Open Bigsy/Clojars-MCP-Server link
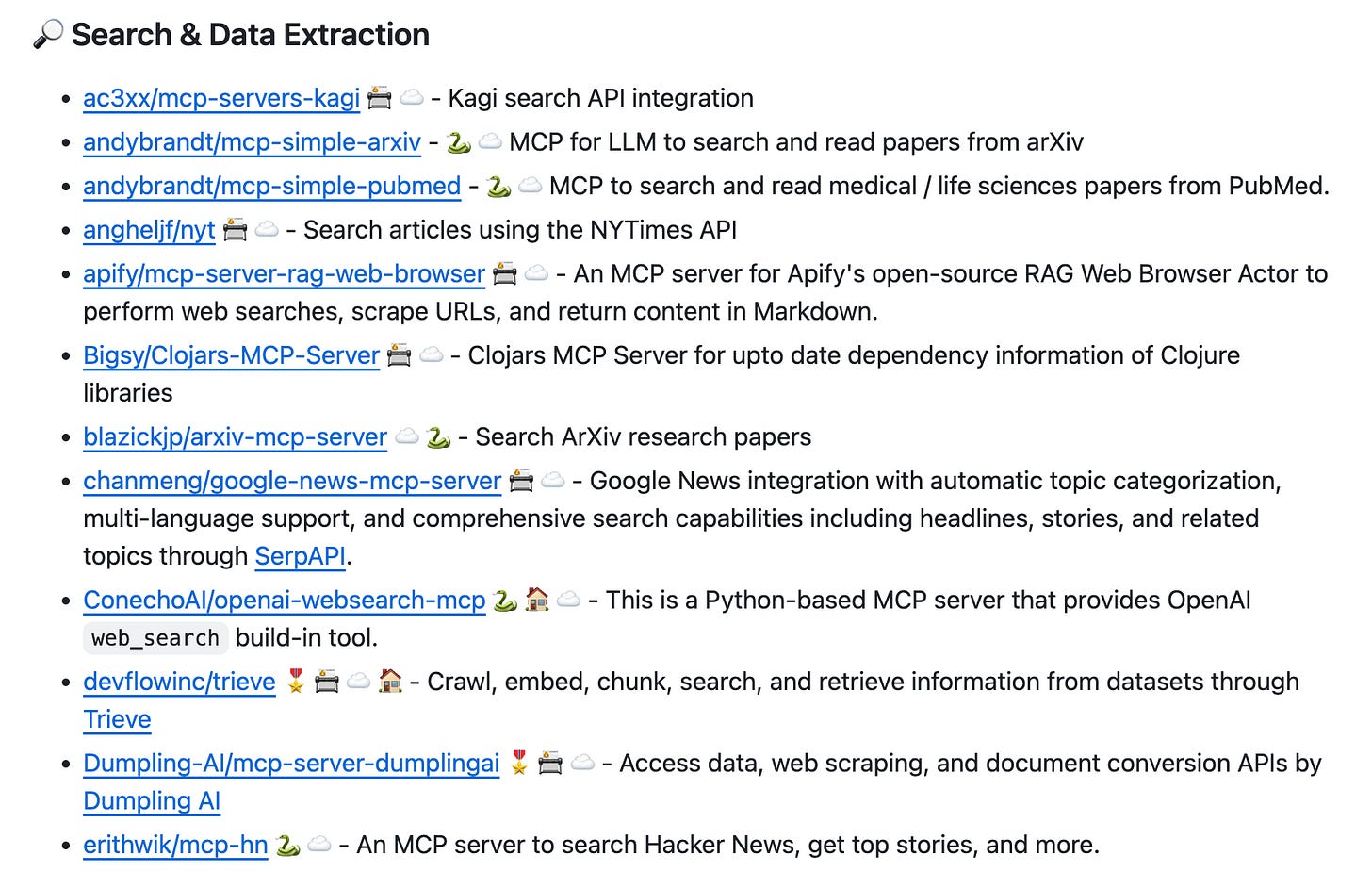 point(231,355)
